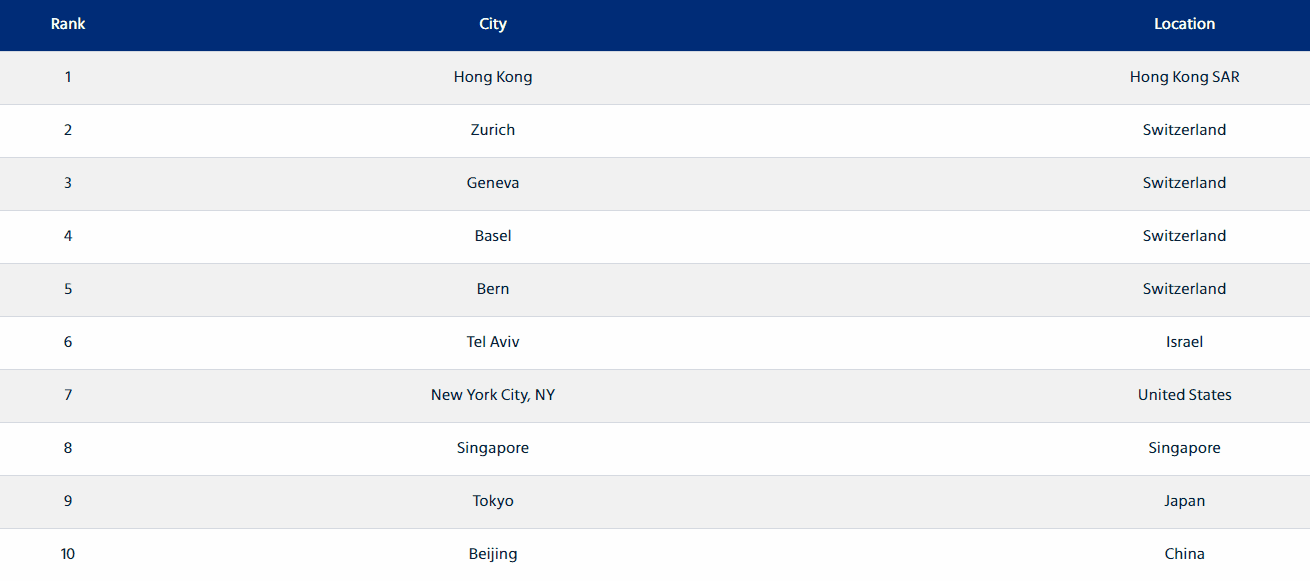Select rank number 10 cell
This screenshot has width=1310, height=581.
click(x=68, y=554)
